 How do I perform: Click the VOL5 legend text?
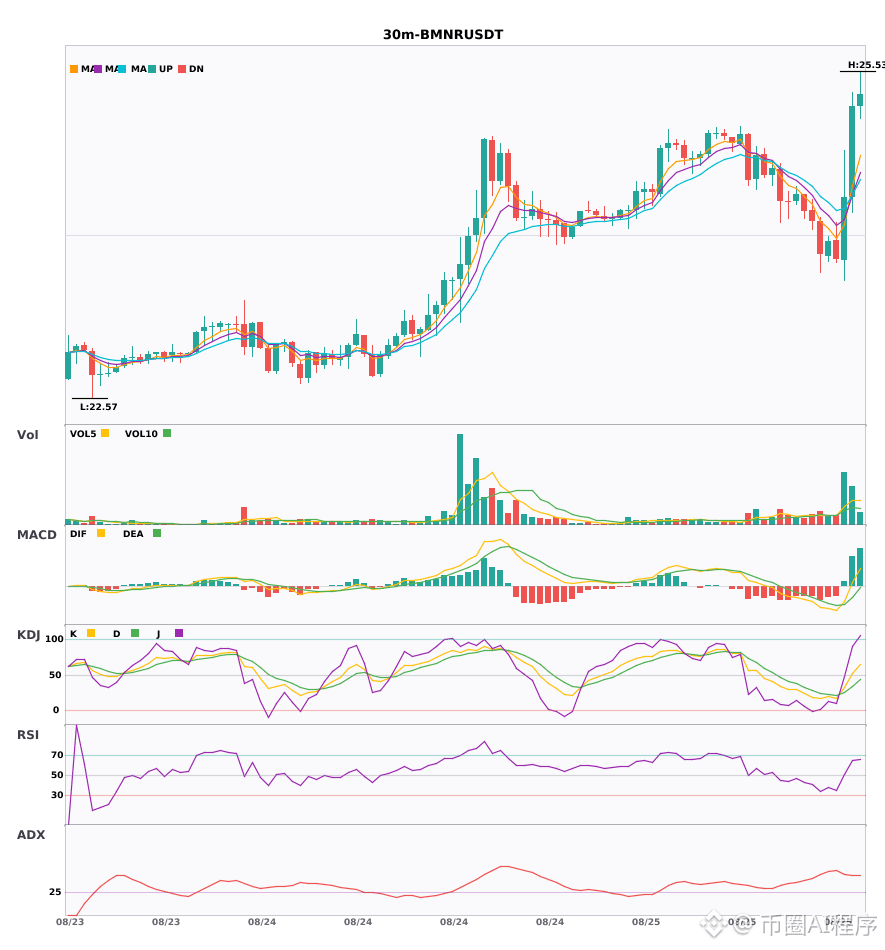[x=83, y=434]
